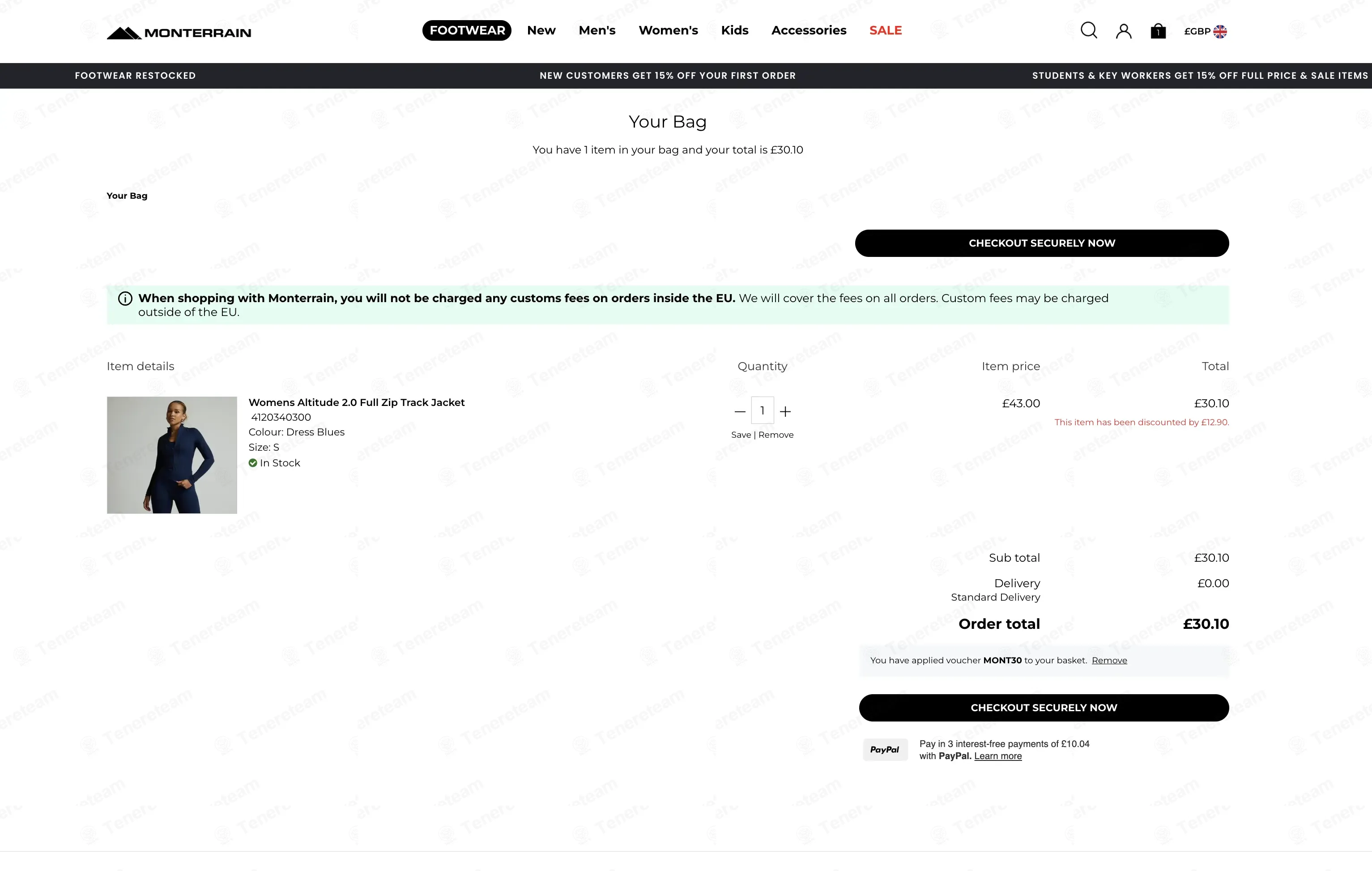Click the top Checkout Securely Now button
Viewport: 1372px width, 871px height.
click(x=1042, y=243)
